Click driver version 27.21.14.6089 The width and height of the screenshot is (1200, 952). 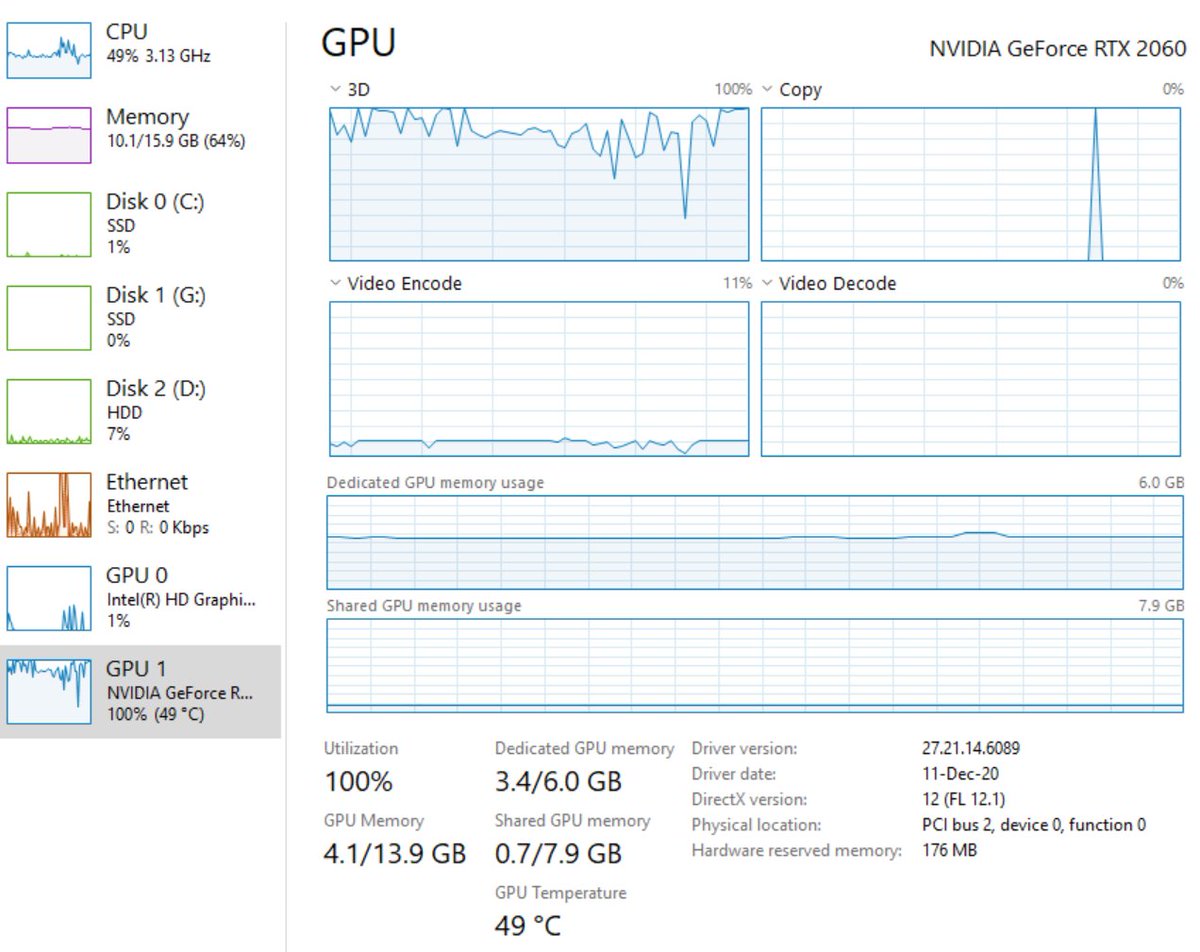(971, 748)
